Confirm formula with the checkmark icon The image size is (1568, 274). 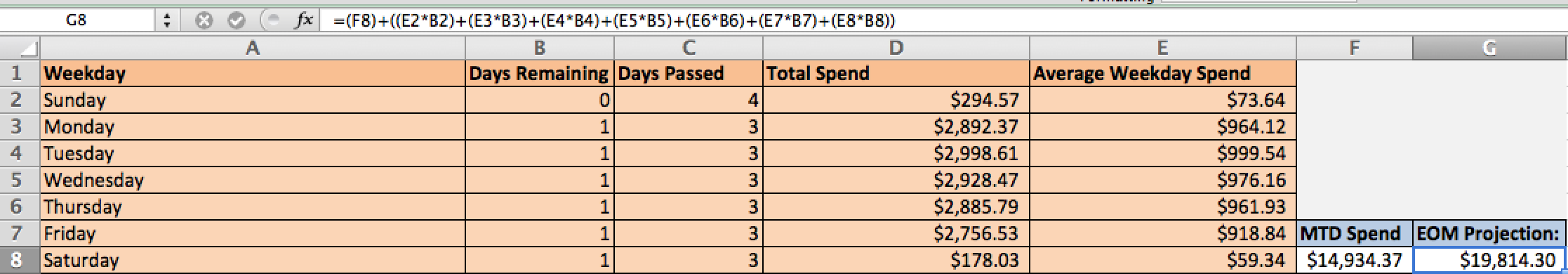coord(237,21)
